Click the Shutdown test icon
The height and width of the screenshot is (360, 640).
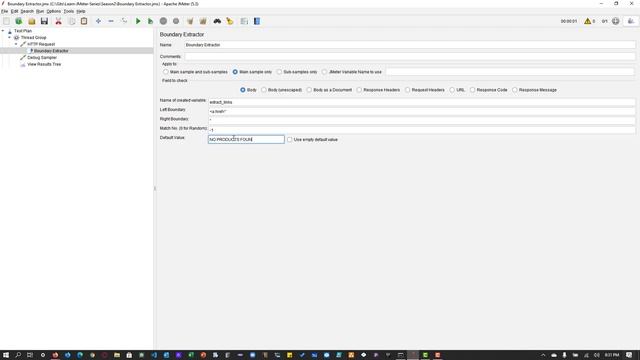(x=176, y=21)
